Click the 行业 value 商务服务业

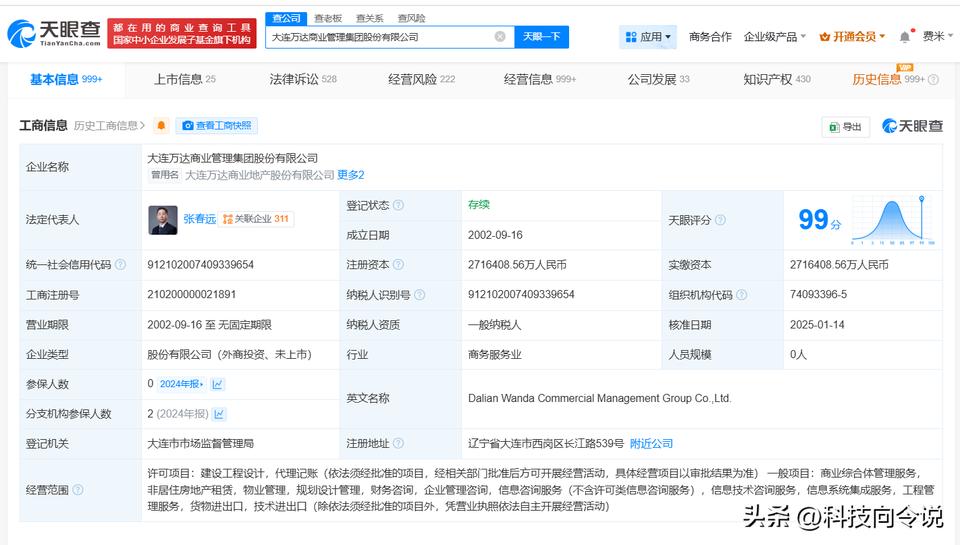coord(495,355)
